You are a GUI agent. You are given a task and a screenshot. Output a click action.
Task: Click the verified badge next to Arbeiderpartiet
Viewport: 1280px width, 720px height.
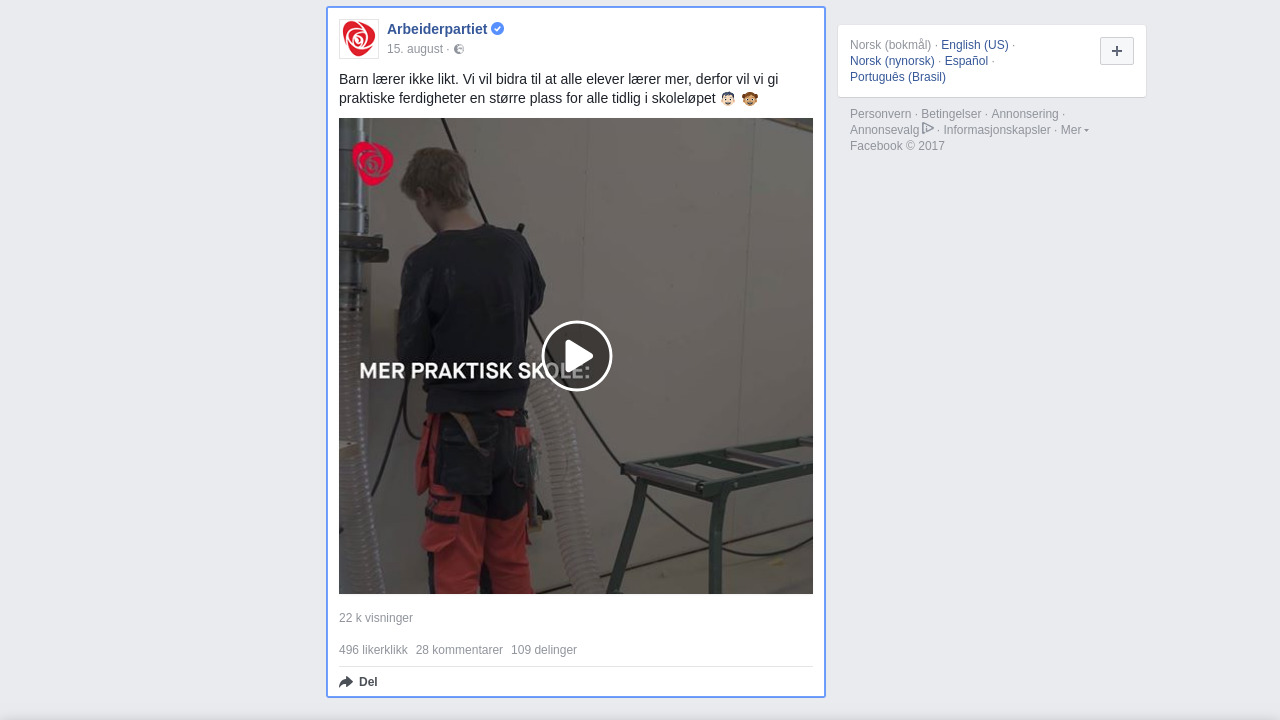498,29
